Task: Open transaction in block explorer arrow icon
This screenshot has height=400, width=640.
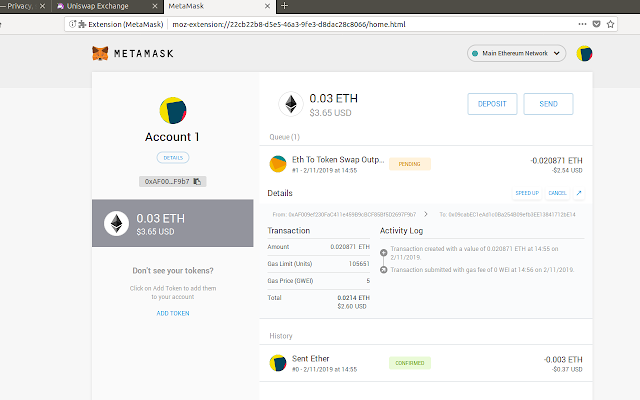Action: pos(579,193)
